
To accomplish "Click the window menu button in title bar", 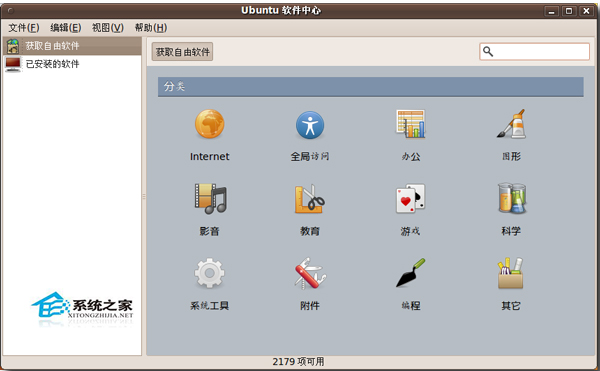I will (10, 11).
